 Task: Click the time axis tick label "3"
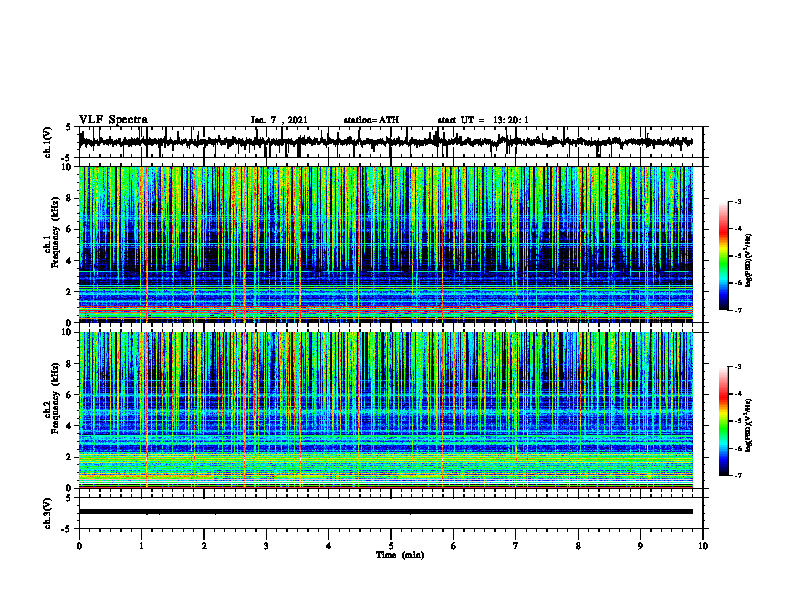click(x=266, y=546)
